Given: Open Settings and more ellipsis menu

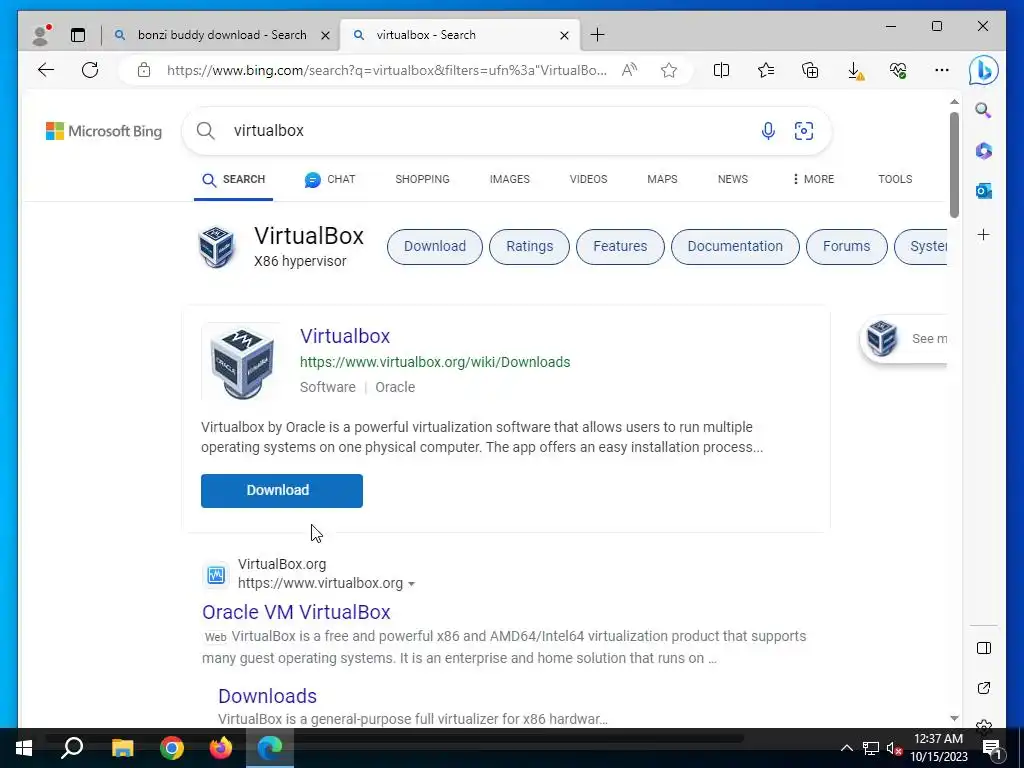Looking at the screenshot, I should [x=942, y=70].
